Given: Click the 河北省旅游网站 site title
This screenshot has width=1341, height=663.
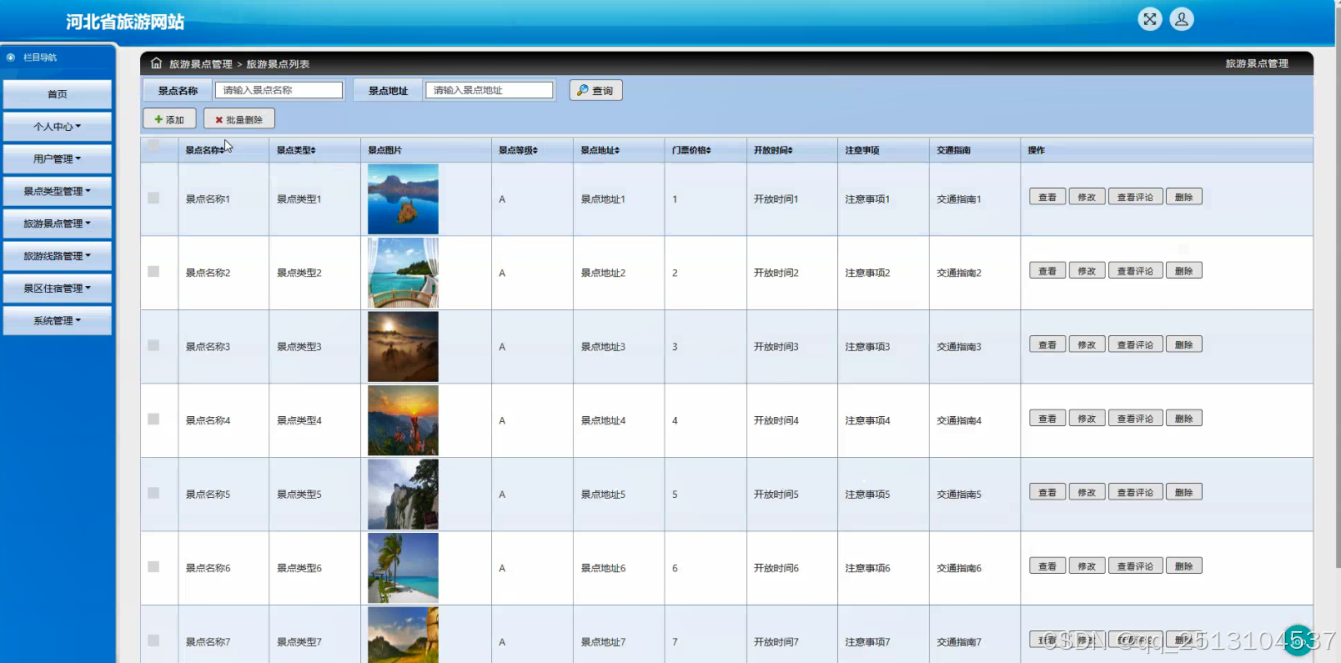Looking at the screenshot, I should pos(125,22).
